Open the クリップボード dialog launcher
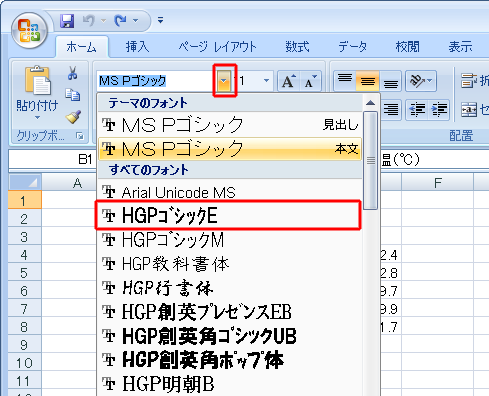This screenshot has width=489, height=396. (80, 136)
